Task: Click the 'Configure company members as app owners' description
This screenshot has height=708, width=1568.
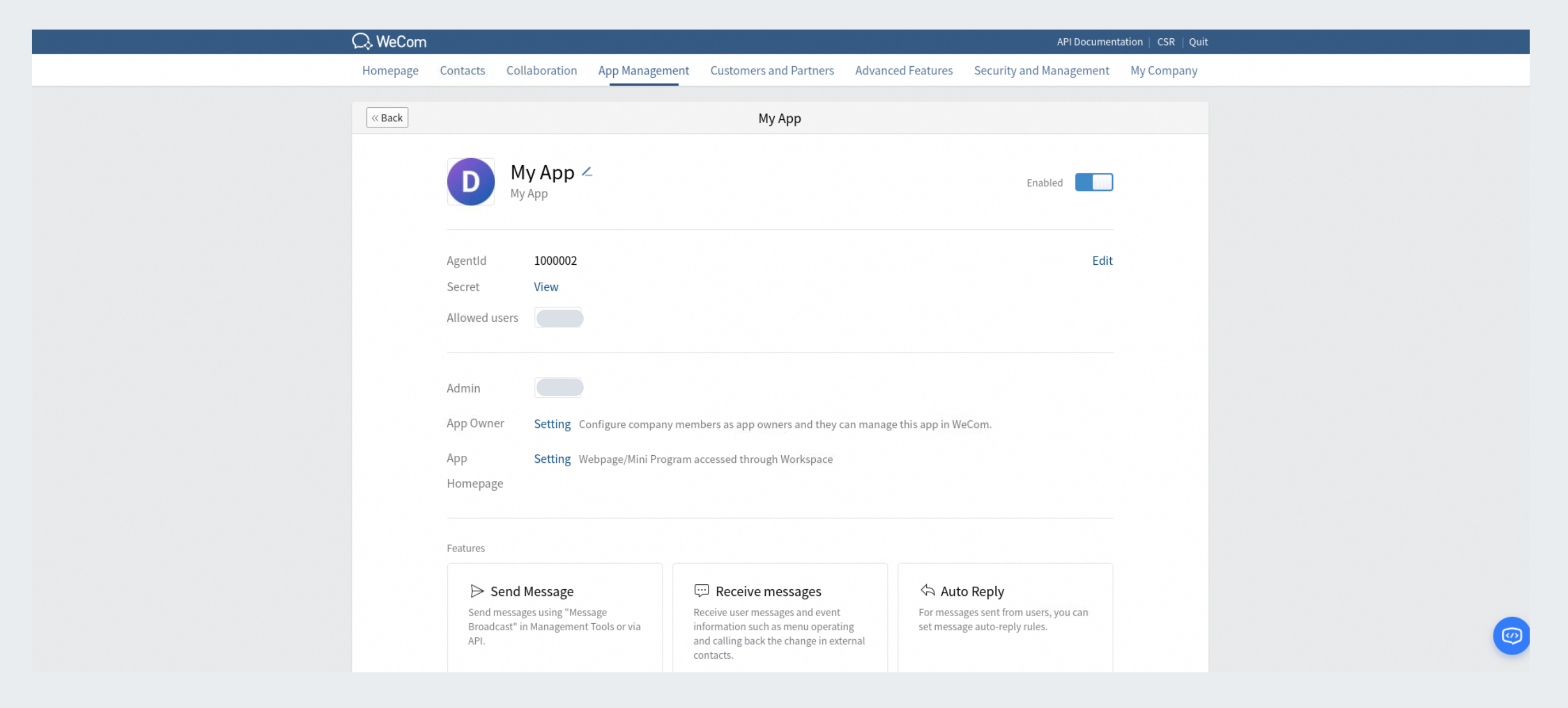Action: click(785, 424)
